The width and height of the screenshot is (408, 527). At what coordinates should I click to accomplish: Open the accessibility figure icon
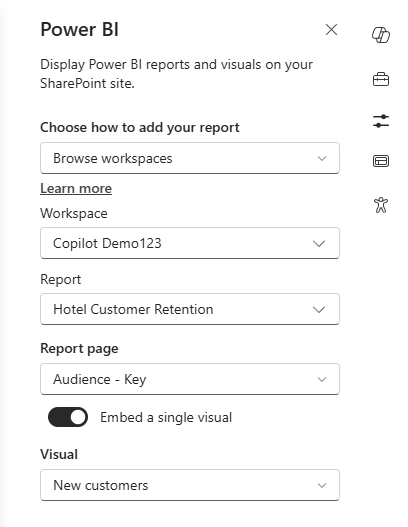(x=381, y=205)
